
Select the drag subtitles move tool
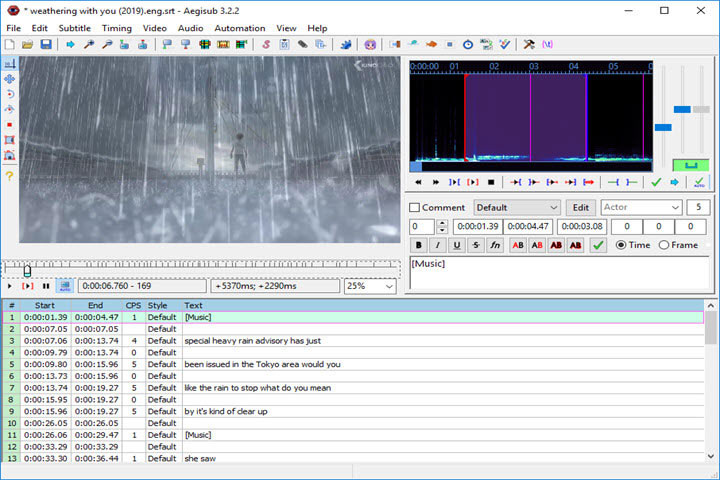click(10, 78)
